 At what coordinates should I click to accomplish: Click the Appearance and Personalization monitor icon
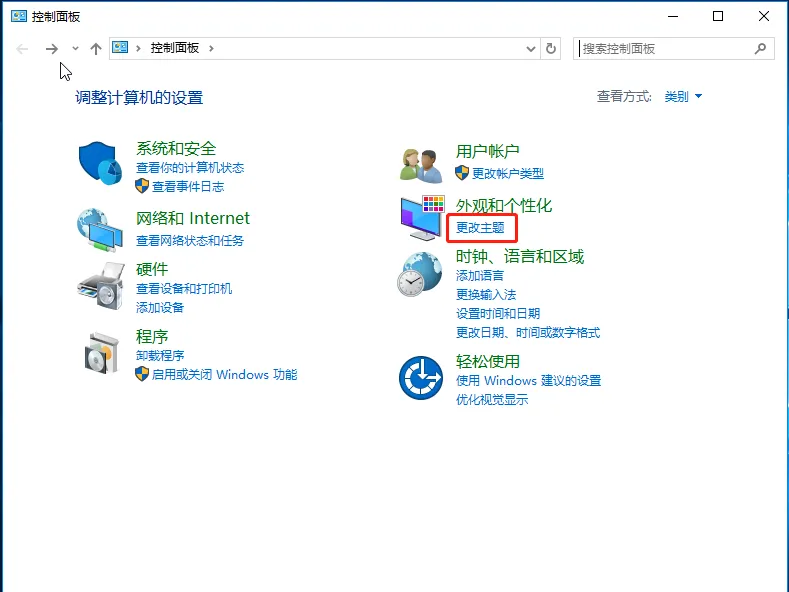tap(423, 218)
